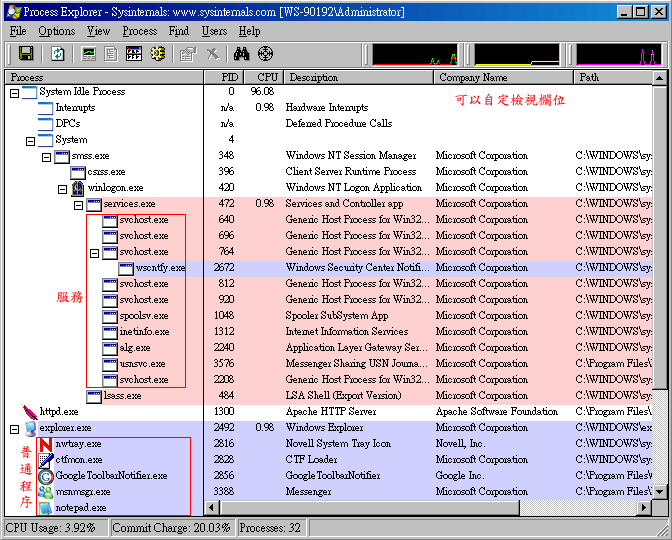
Task: Click the yellow gear DLL/handles view icon
Action: click(x=158, y=54)
